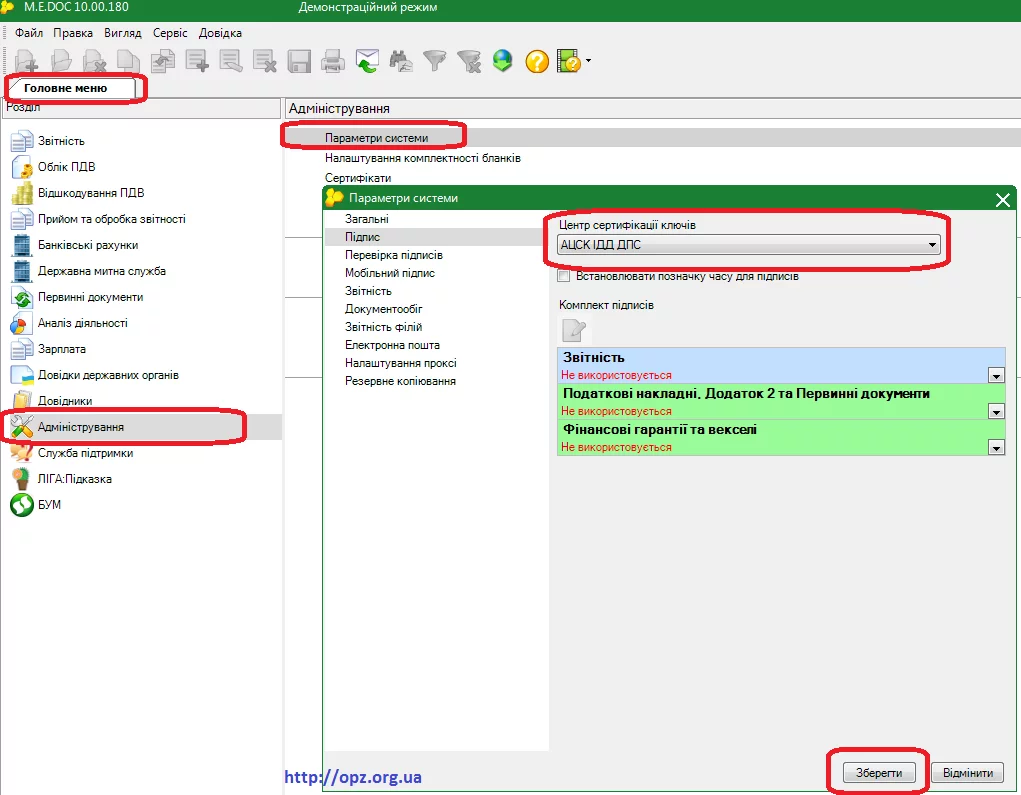Viewport: 1021px width, 795px height.
Task: Switch to the Головне меню tab
Action: click(x=66, y=88)
